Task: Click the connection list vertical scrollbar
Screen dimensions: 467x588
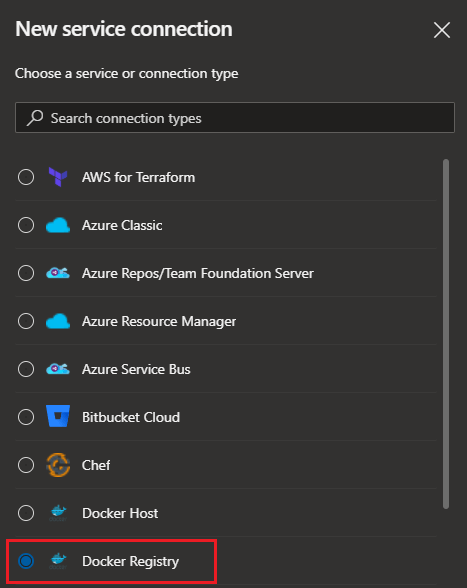Action: pos(446,334)
